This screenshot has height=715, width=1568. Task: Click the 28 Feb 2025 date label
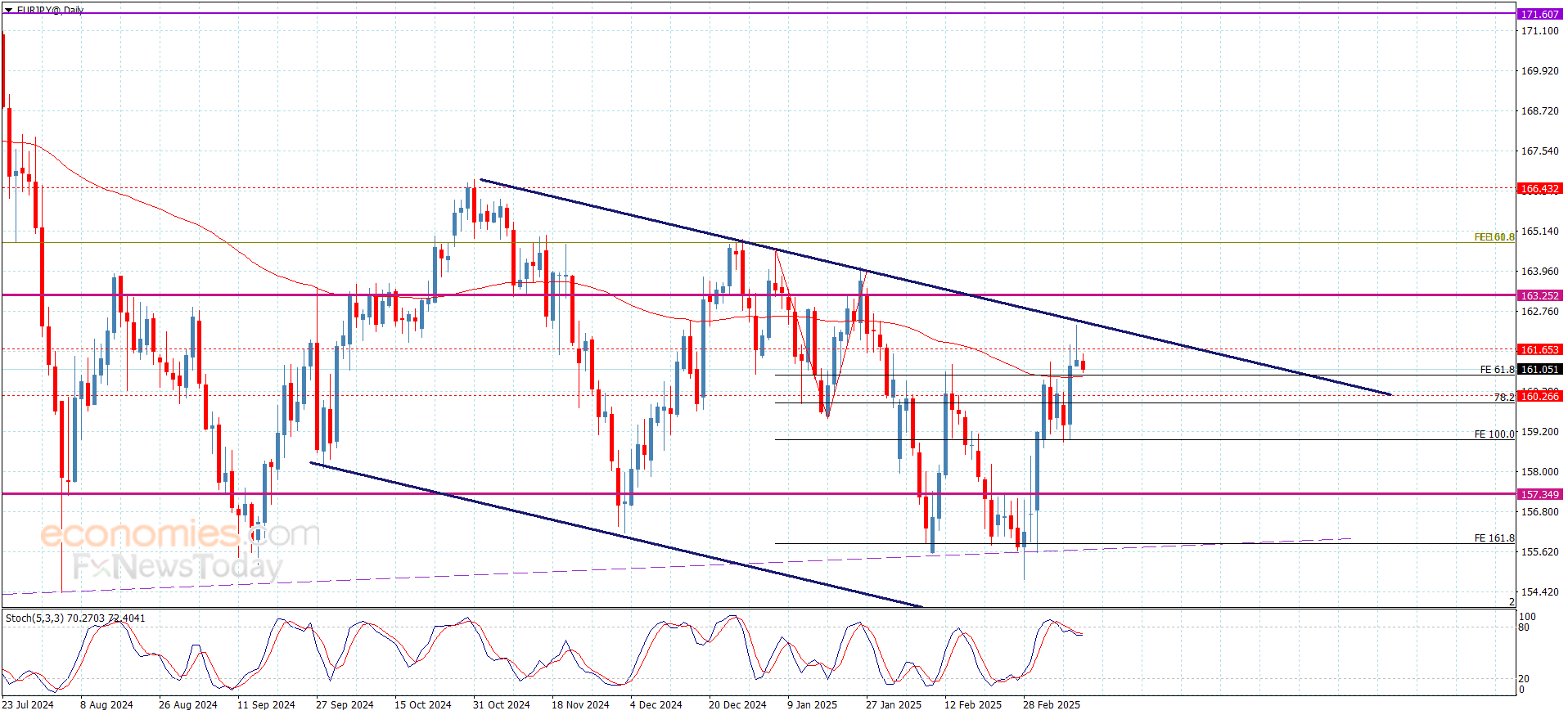[x=1052, y=705]
